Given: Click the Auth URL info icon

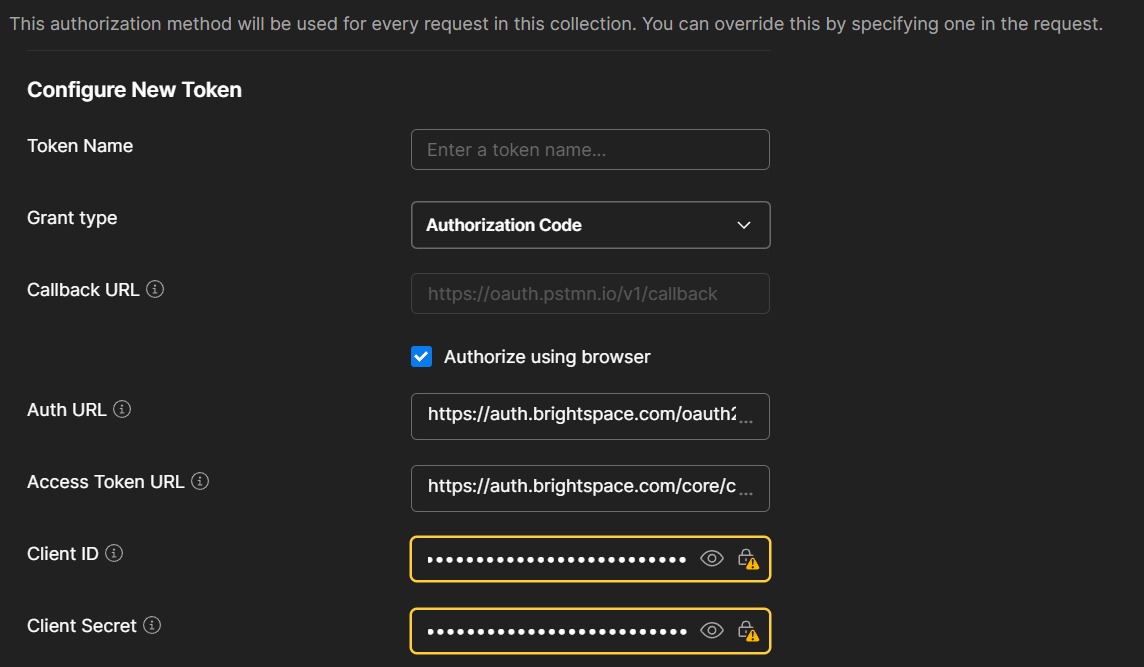Looking at the screenshot, I should click(x=122, y=409).
